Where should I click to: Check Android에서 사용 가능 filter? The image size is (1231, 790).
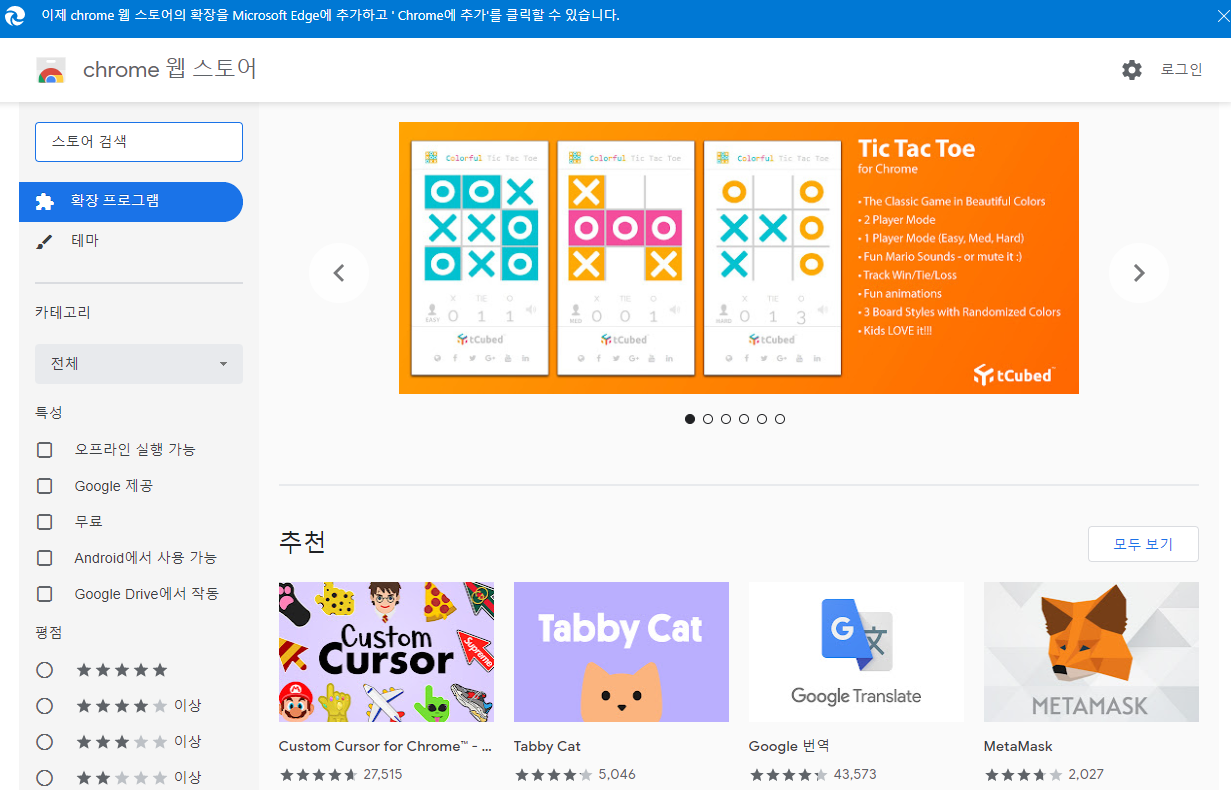(44, 558)
